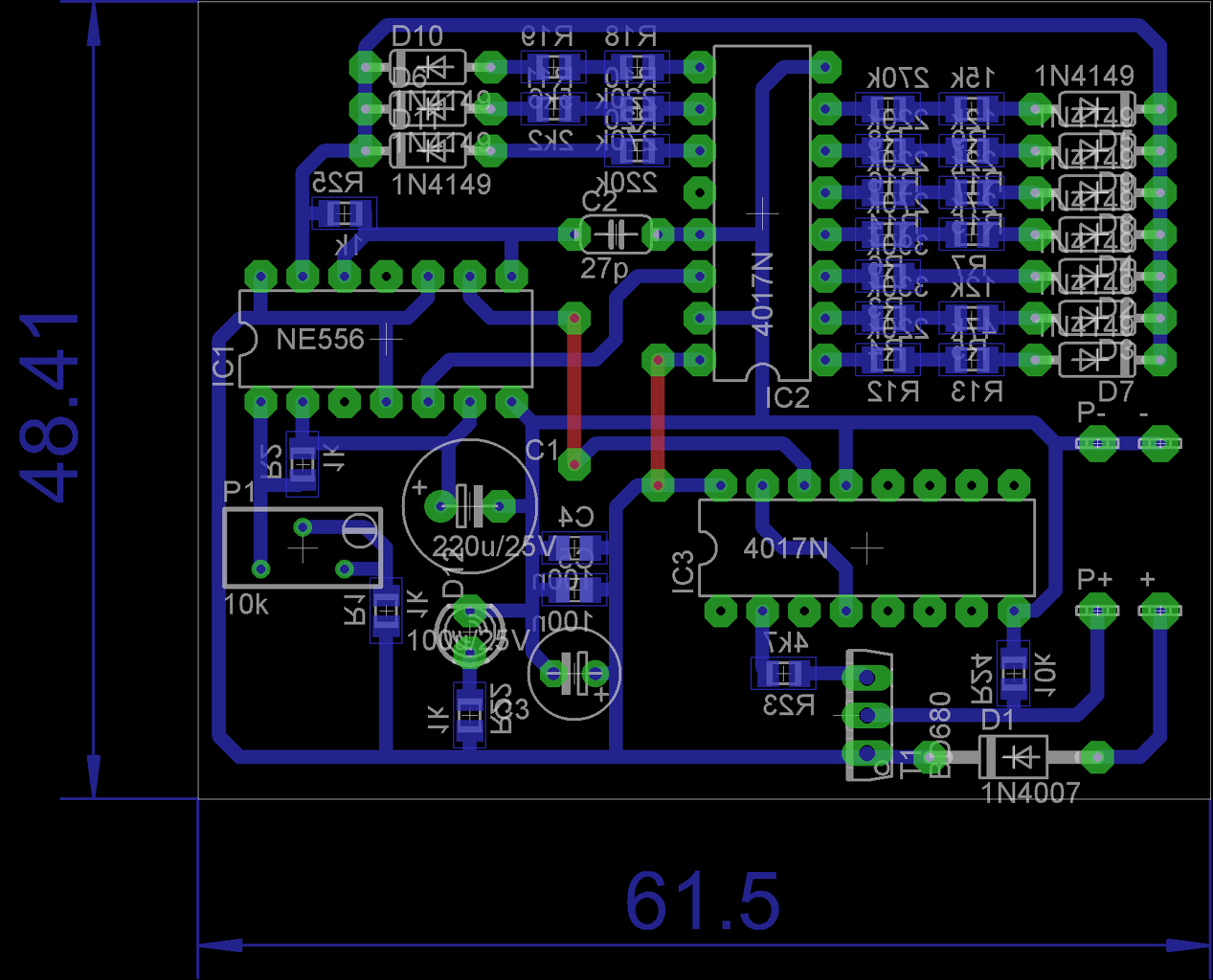Click the mirrored C4 label
This screenshot has height=980, width=1213.
point(576,518)
